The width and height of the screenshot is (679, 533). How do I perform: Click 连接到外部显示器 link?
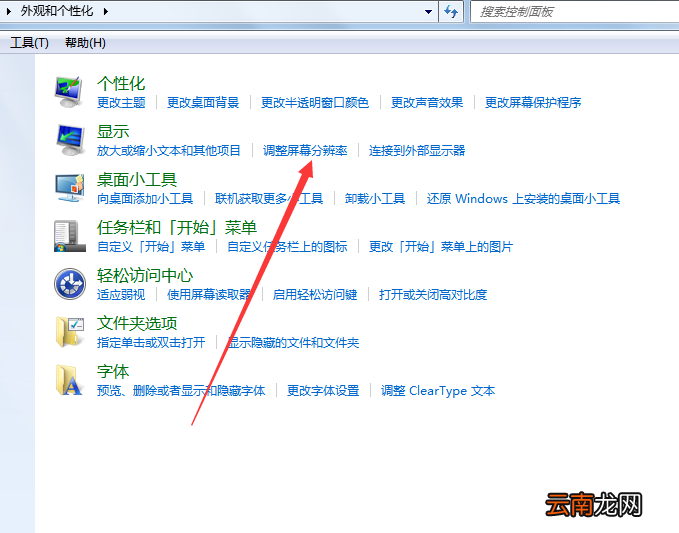pyautogui.click(x=417, y=151)
